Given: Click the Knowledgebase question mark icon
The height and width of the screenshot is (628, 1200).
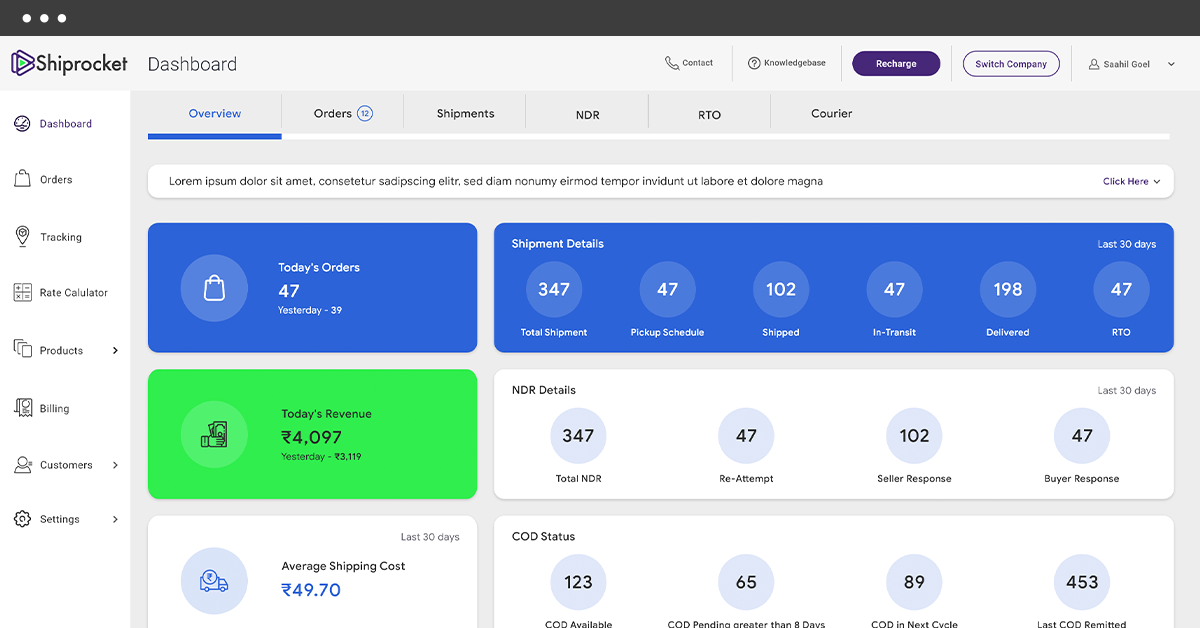Looking at the screenshot, I should point(754,64).
